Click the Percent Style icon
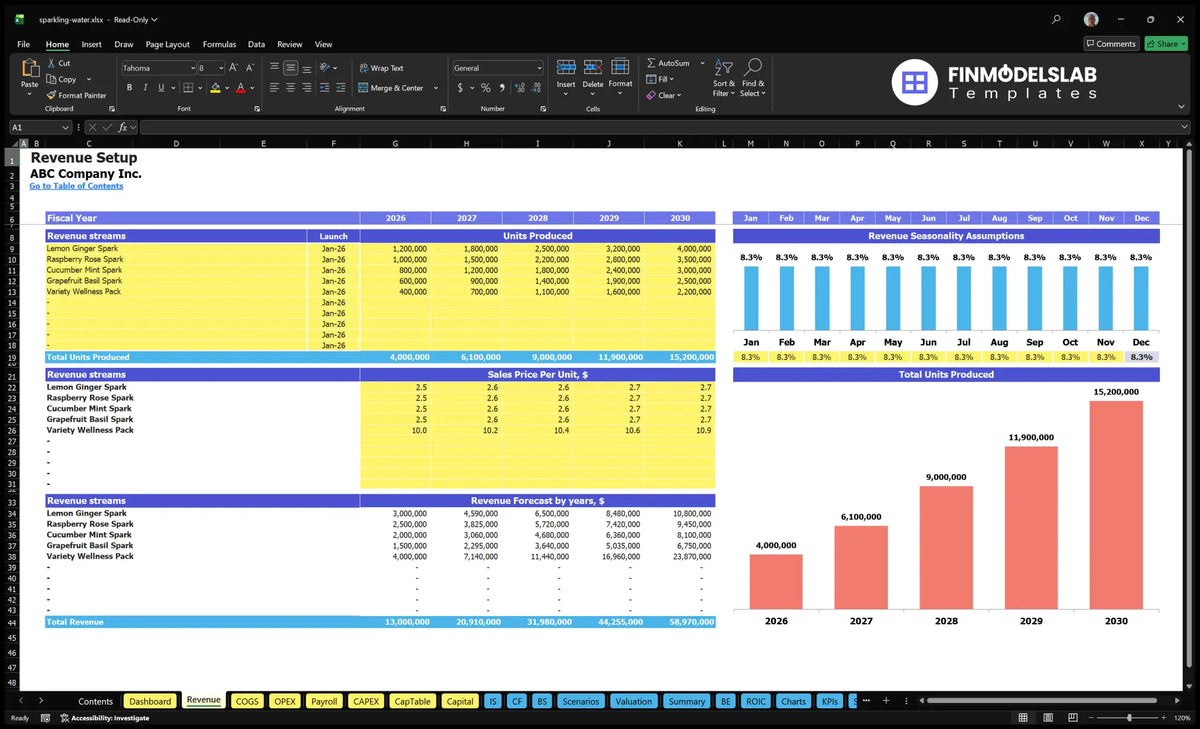1200x729 pixels. [x=486, y=88]
